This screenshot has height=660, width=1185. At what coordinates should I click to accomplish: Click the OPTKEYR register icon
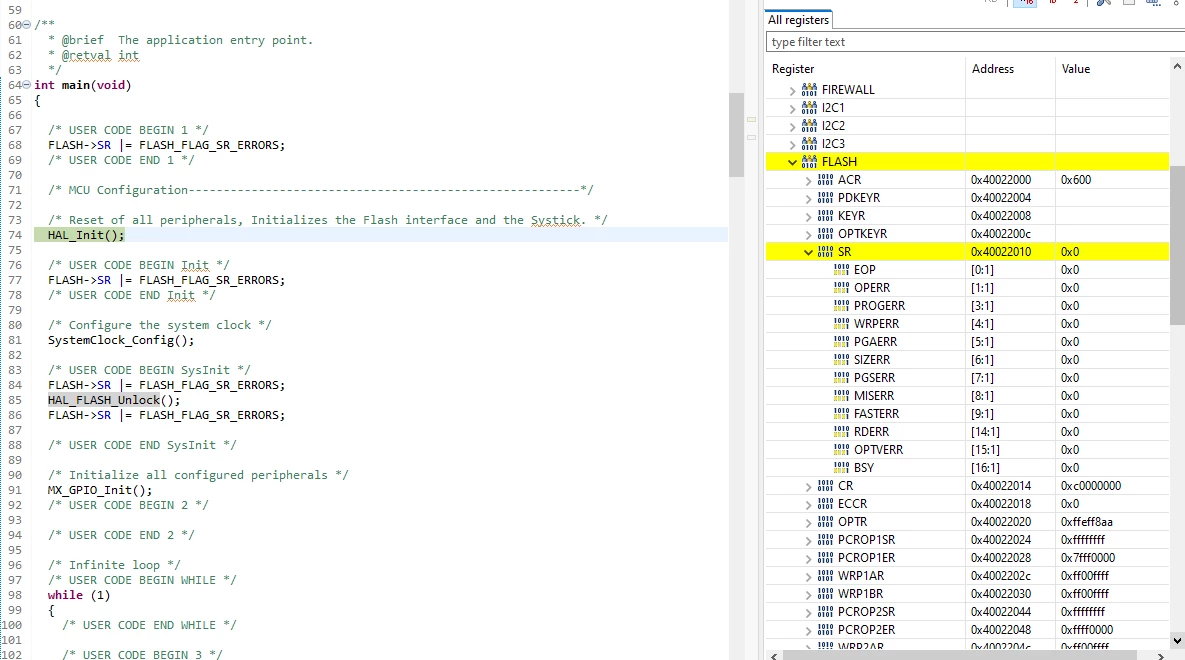[825, 234]
